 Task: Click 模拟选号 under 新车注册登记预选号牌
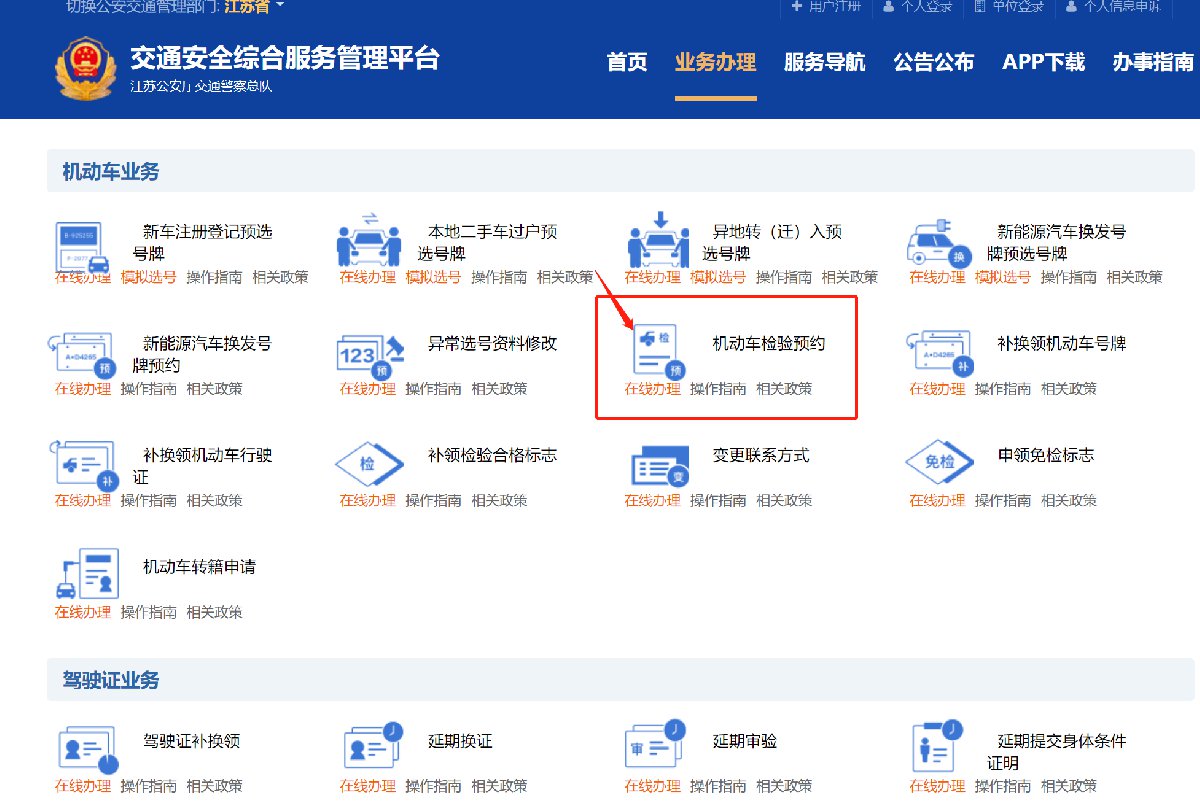tap(149, 277)
